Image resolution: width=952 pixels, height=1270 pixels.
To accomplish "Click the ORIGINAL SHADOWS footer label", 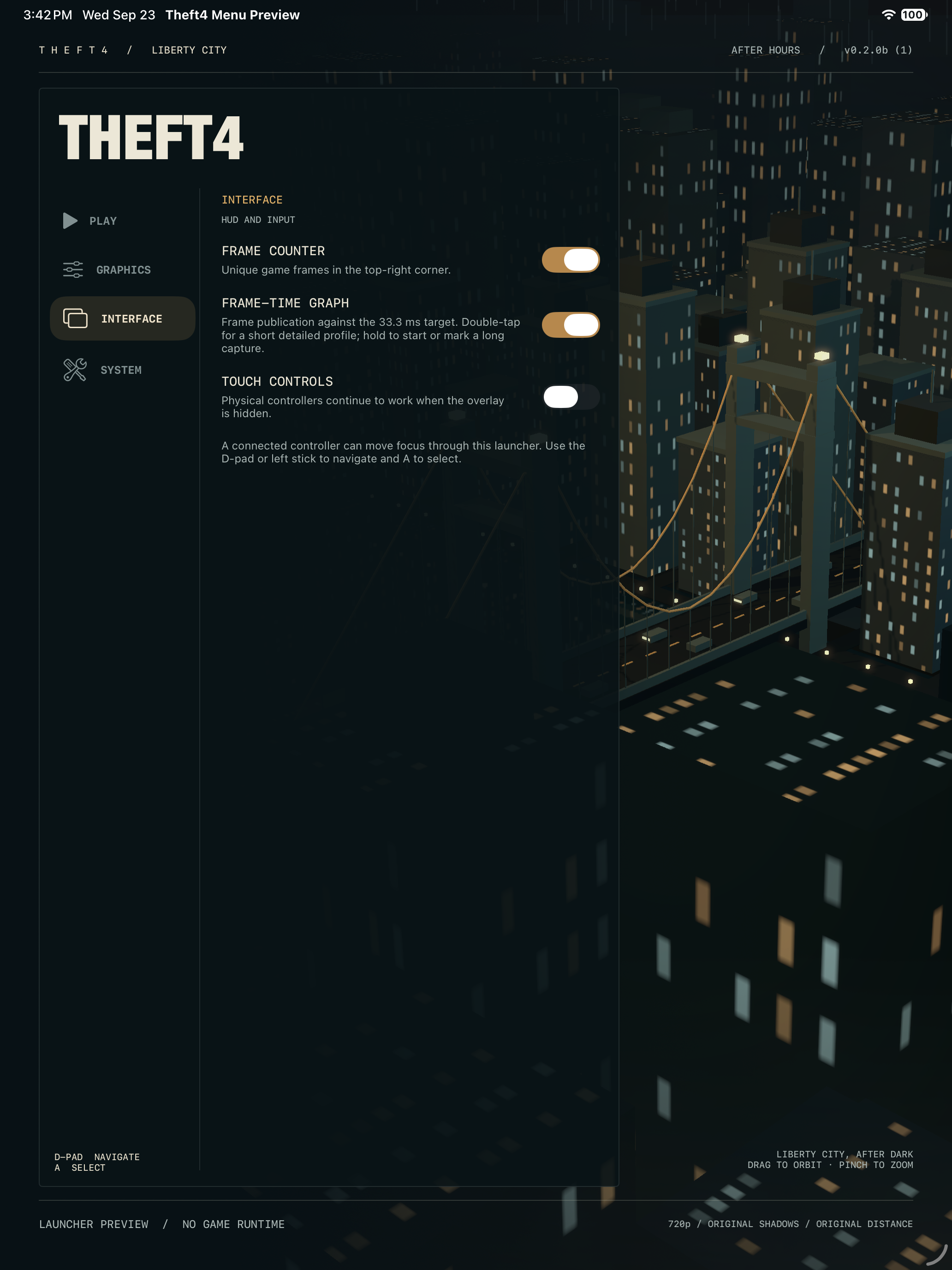I will coord(754,1224).
